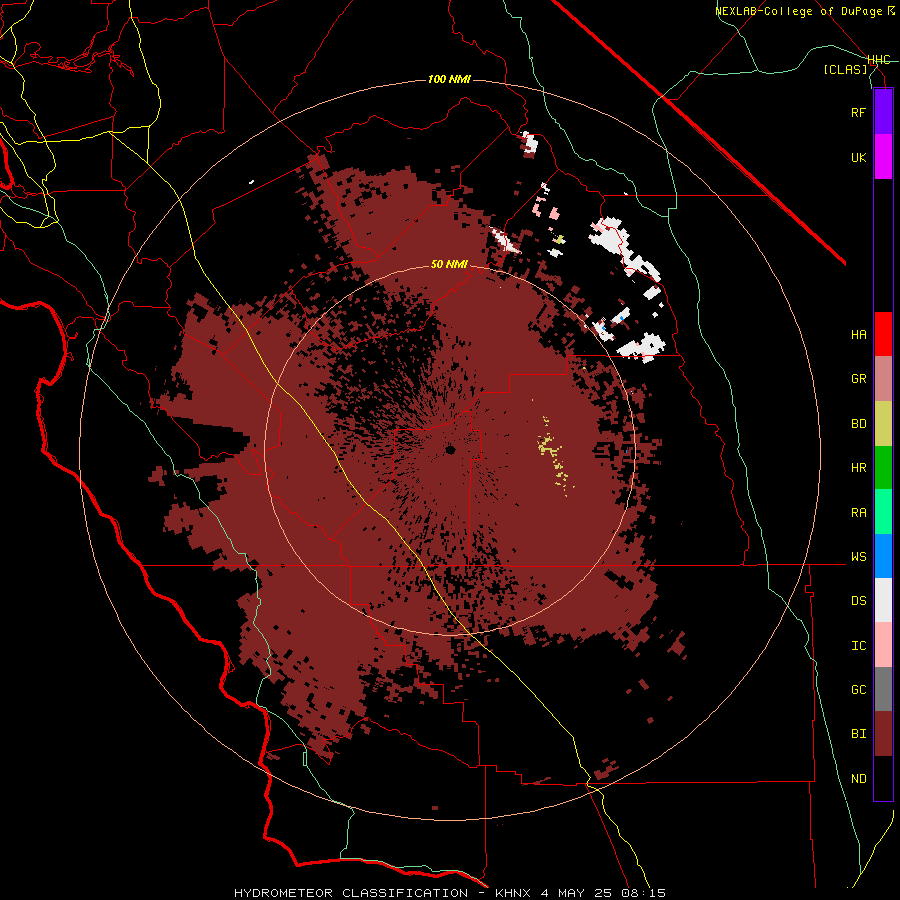900x900 pixels.
Task: Select the WS legend label
Action: pos(858,557)
